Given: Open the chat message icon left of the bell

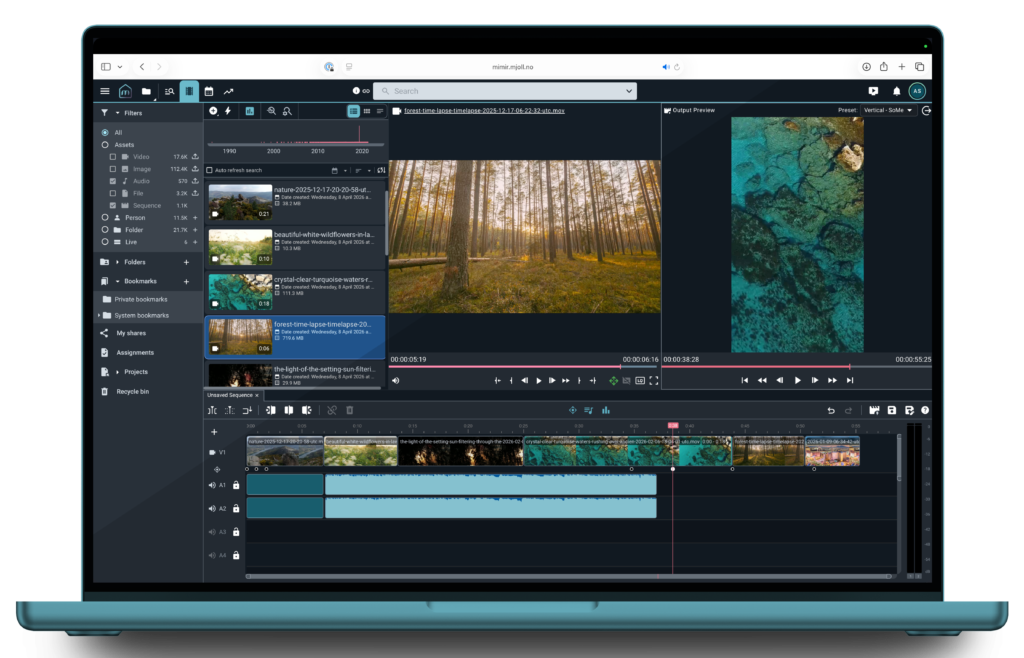Looking at the screenshot, I should 873,91.
